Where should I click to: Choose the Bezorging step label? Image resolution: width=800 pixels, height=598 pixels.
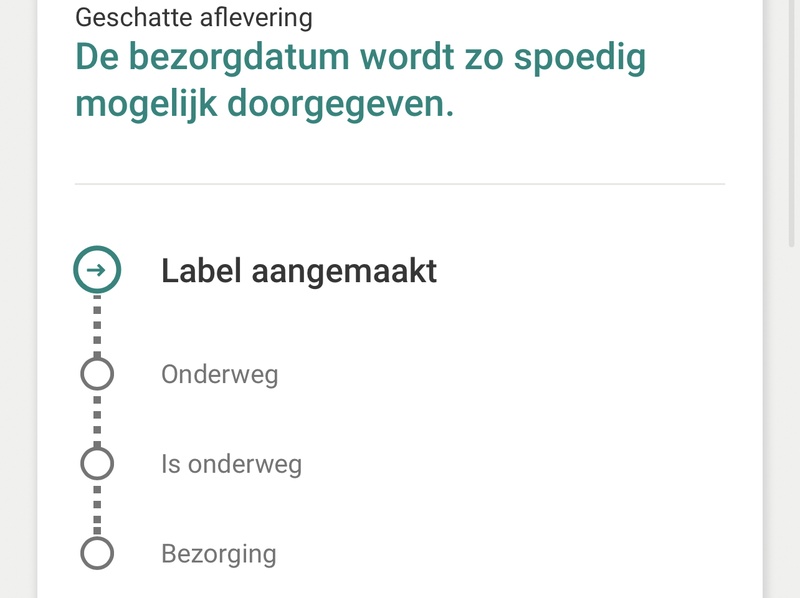click(x=218, y=554)
